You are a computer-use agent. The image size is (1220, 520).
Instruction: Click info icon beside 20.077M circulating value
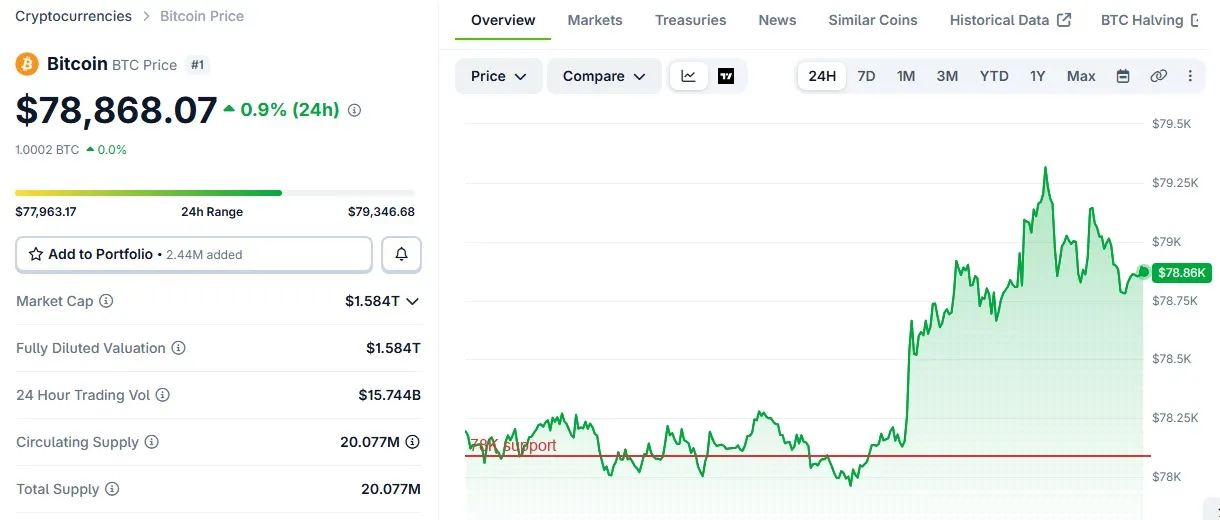pos(412,442)
